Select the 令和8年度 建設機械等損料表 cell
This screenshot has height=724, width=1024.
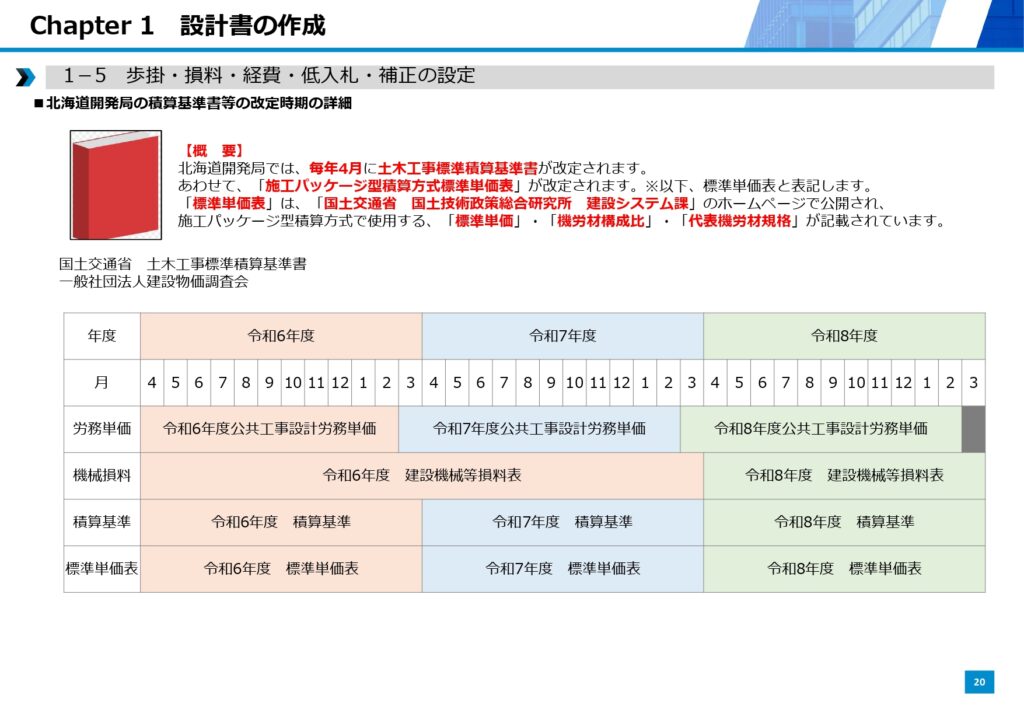[x=844, y=476]
